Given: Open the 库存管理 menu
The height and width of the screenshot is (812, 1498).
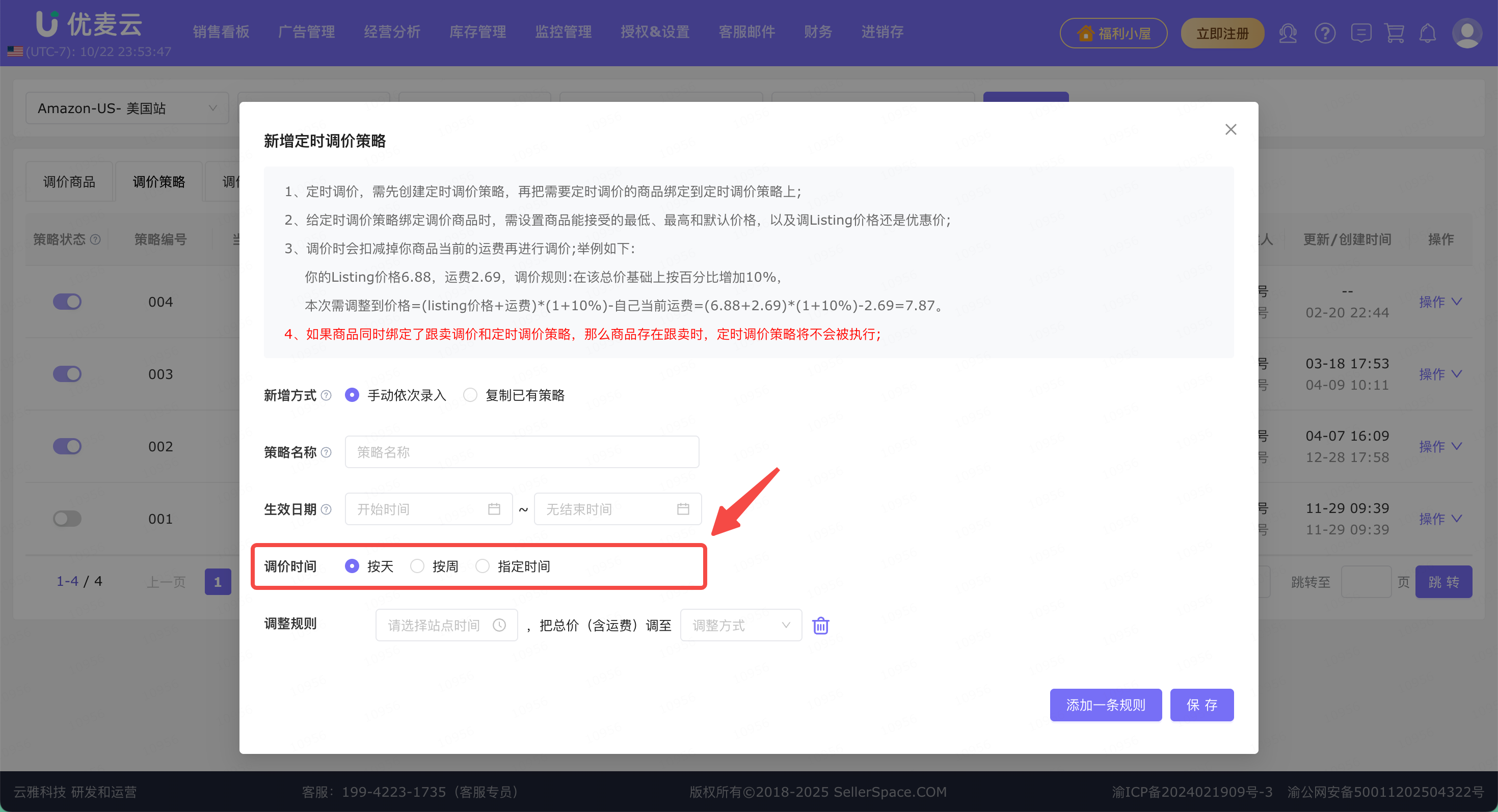Looking at the screenshot, I should (477, 32).
